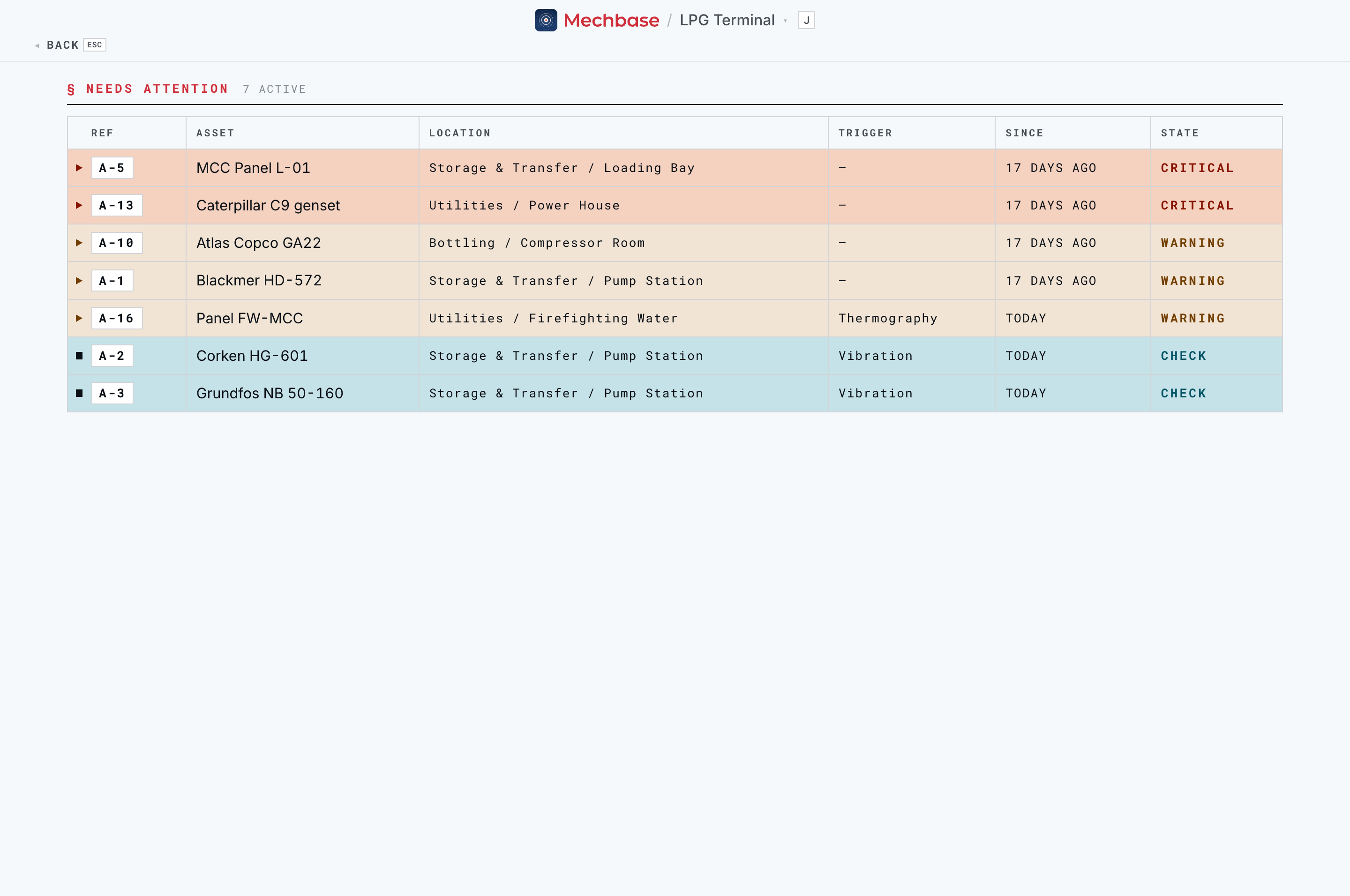Select the Panel FW-MCC asset name
This screenshot has height=896, width=1350.
[x=250, y=318]
